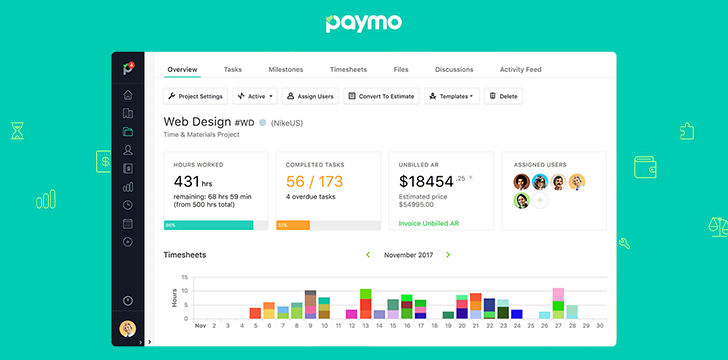This screenshot has height=360, width=728.
Task: Switch to the Overview tab
Action: click(182, 69)
